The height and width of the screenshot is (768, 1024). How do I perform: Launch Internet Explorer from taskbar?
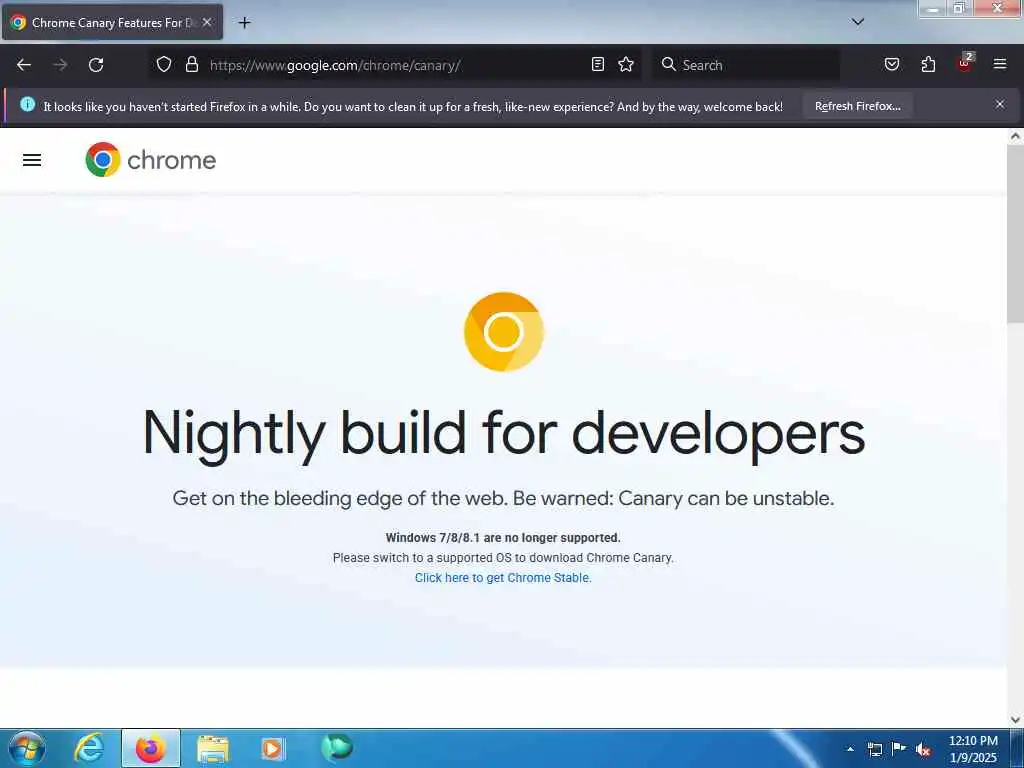89,748
